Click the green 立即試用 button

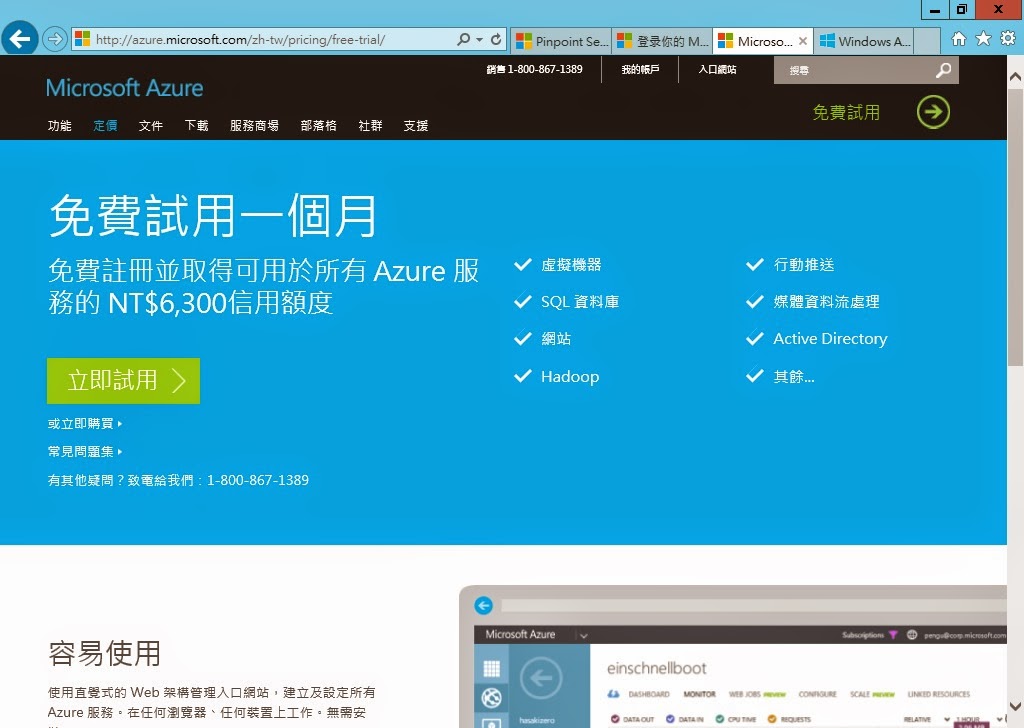[123, 381]
